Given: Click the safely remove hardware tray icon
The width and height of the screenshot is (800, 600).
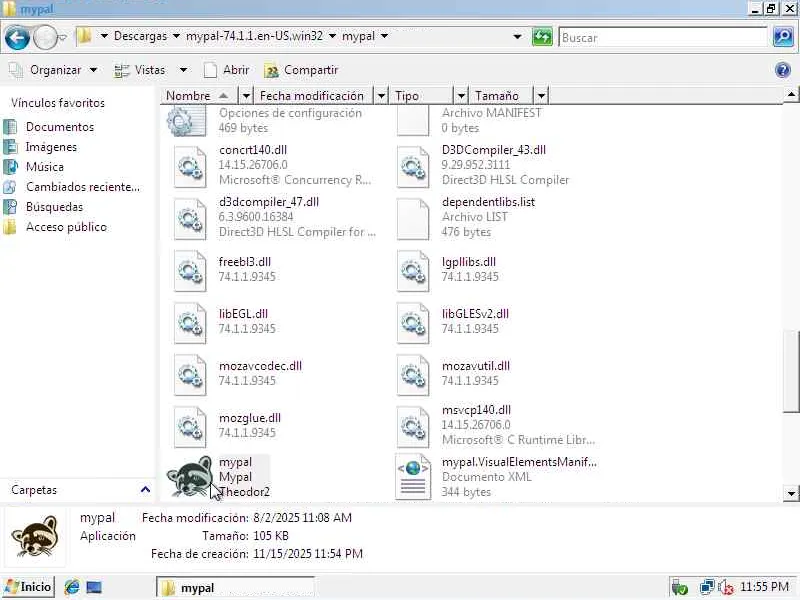Looking at the screenshot, I should pos(679,587).
